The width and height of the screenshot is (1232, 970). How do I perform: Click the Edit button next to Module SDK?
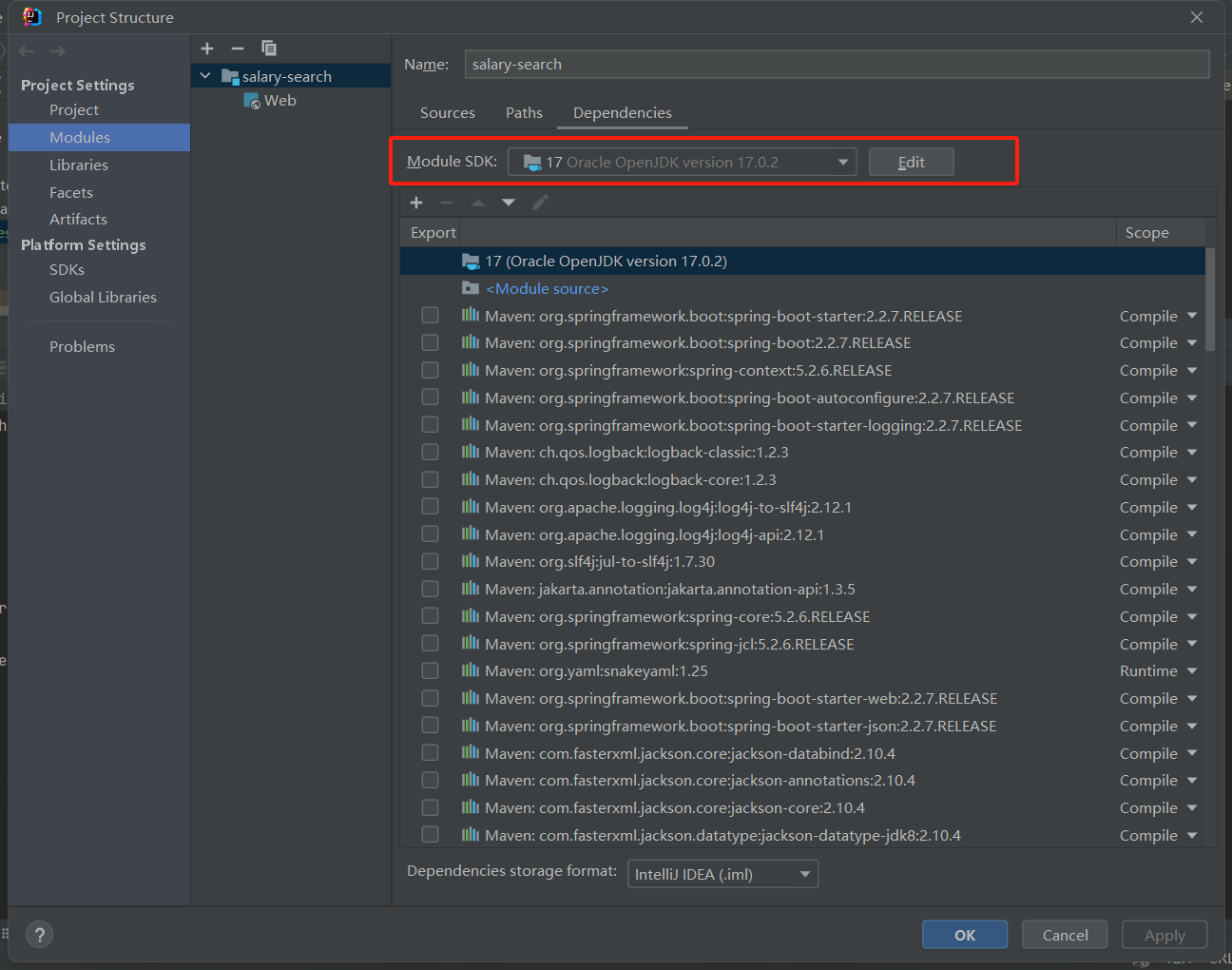coord(911,162)
